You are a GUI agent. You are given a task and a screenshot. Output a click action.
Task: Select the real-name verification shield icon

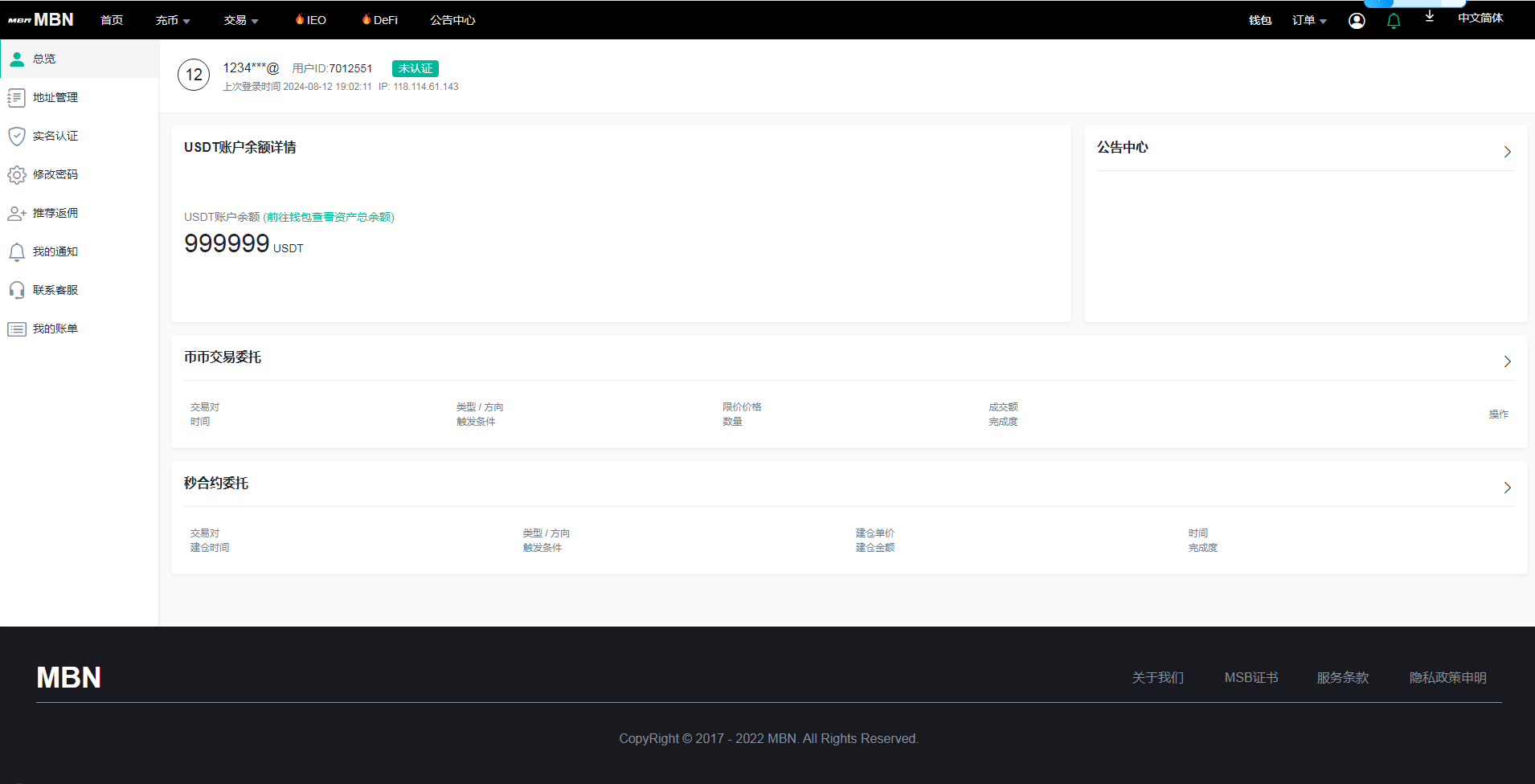tap(17, 136)
